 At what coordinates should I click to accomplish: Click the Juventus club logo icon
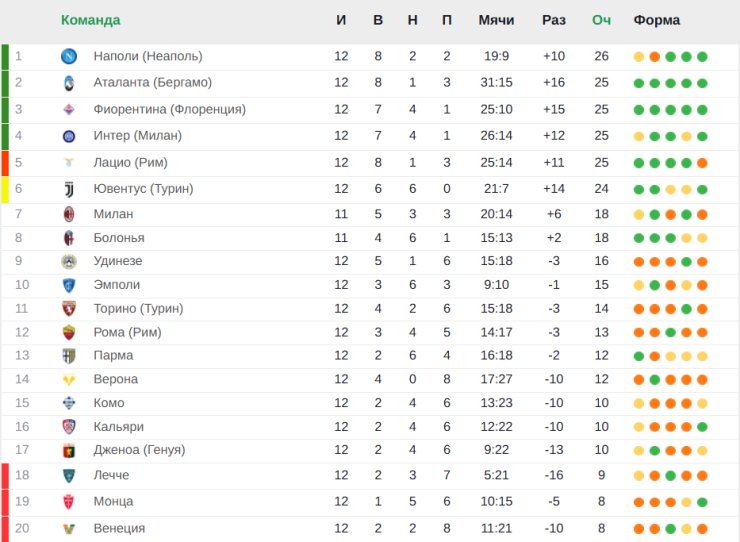tap(68, 189)
